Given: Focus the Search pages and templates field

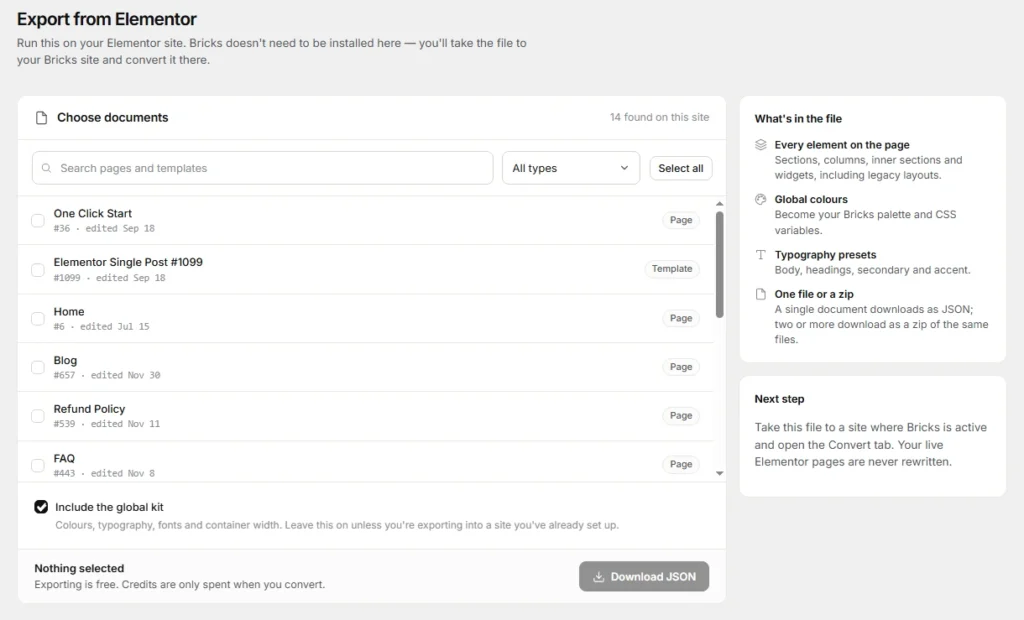Looking at the screenshot, I should 263,168.
